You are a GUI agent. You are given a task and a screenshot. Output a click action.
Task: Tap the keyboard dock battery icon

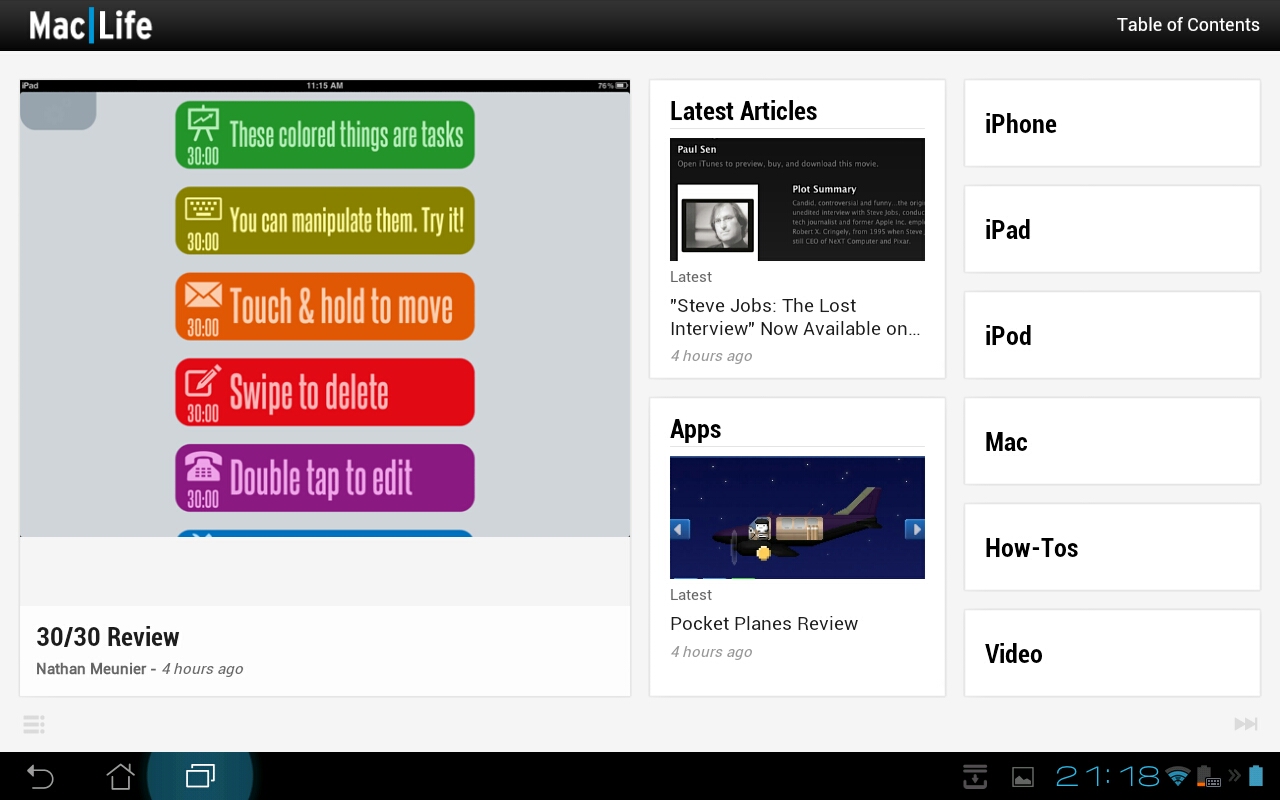pos(1208,776)
